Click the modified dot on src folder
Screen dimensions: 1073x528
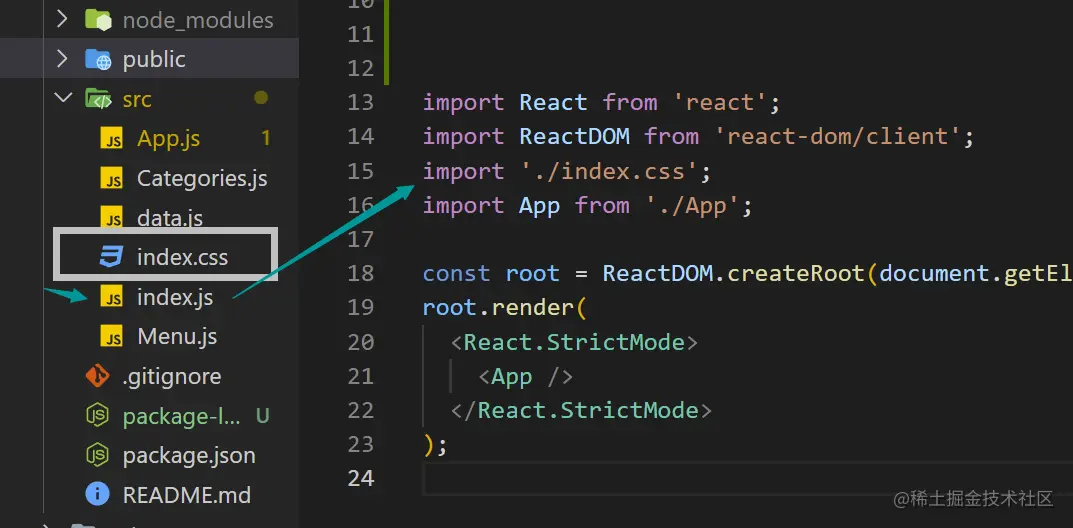coord(261,98)
